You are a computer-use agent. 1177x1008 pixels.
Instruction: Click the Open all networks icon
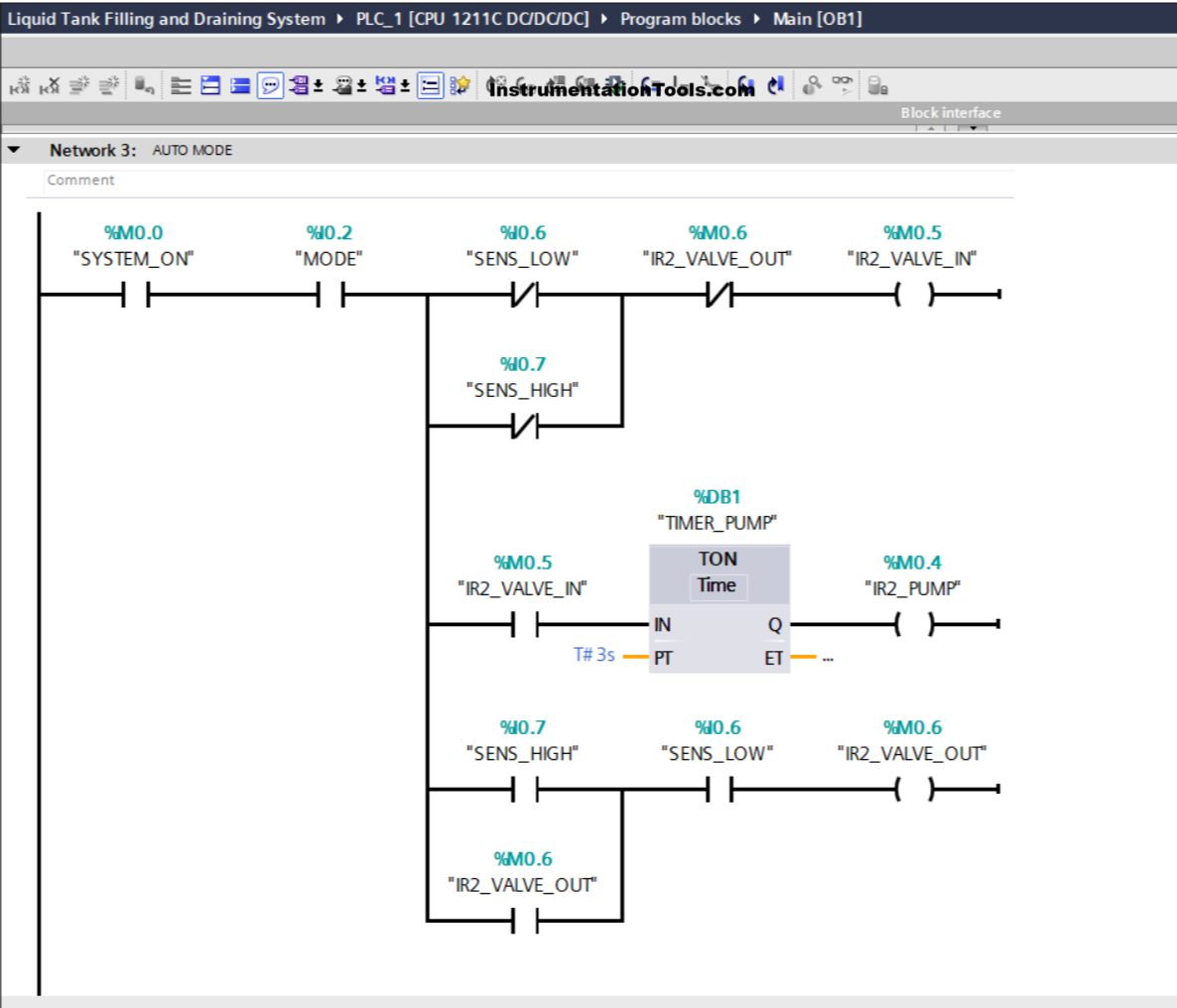pos(210,86)
